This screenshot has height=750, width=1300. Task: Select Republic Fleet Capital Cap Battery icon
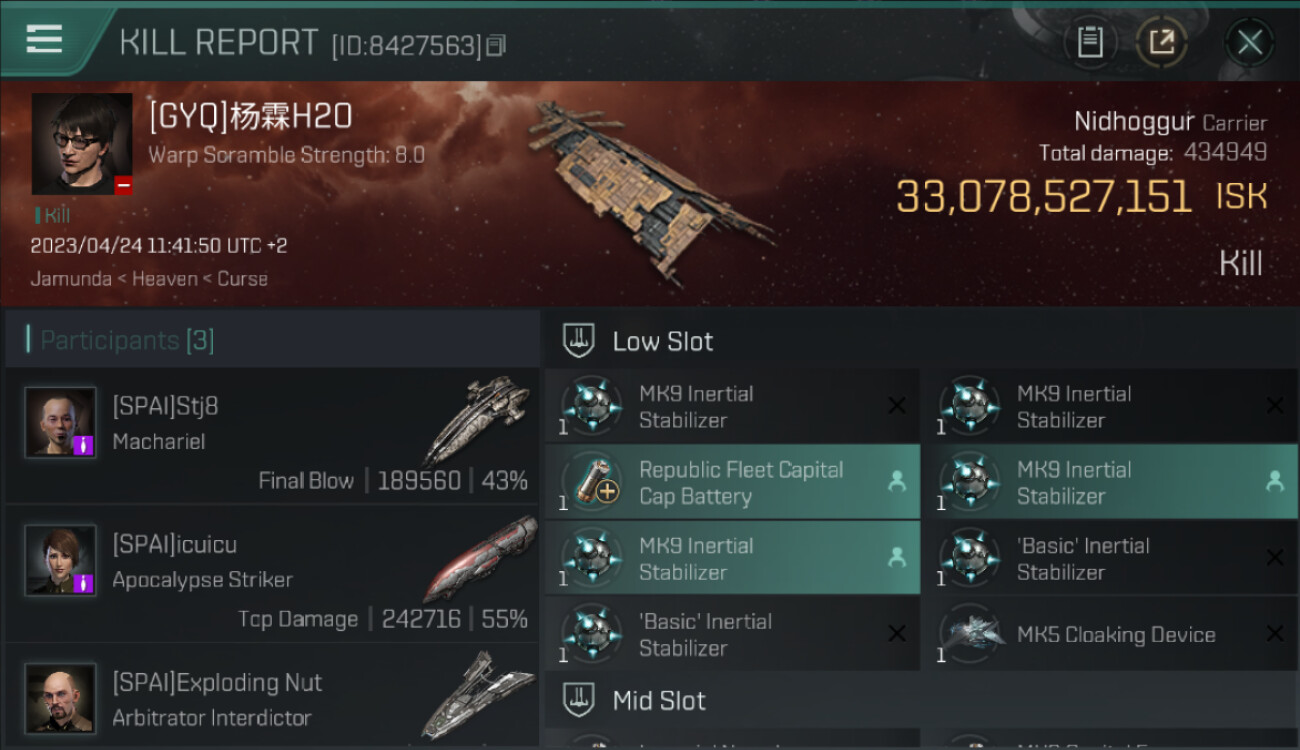pyautogui.click(x=592, y=482)
